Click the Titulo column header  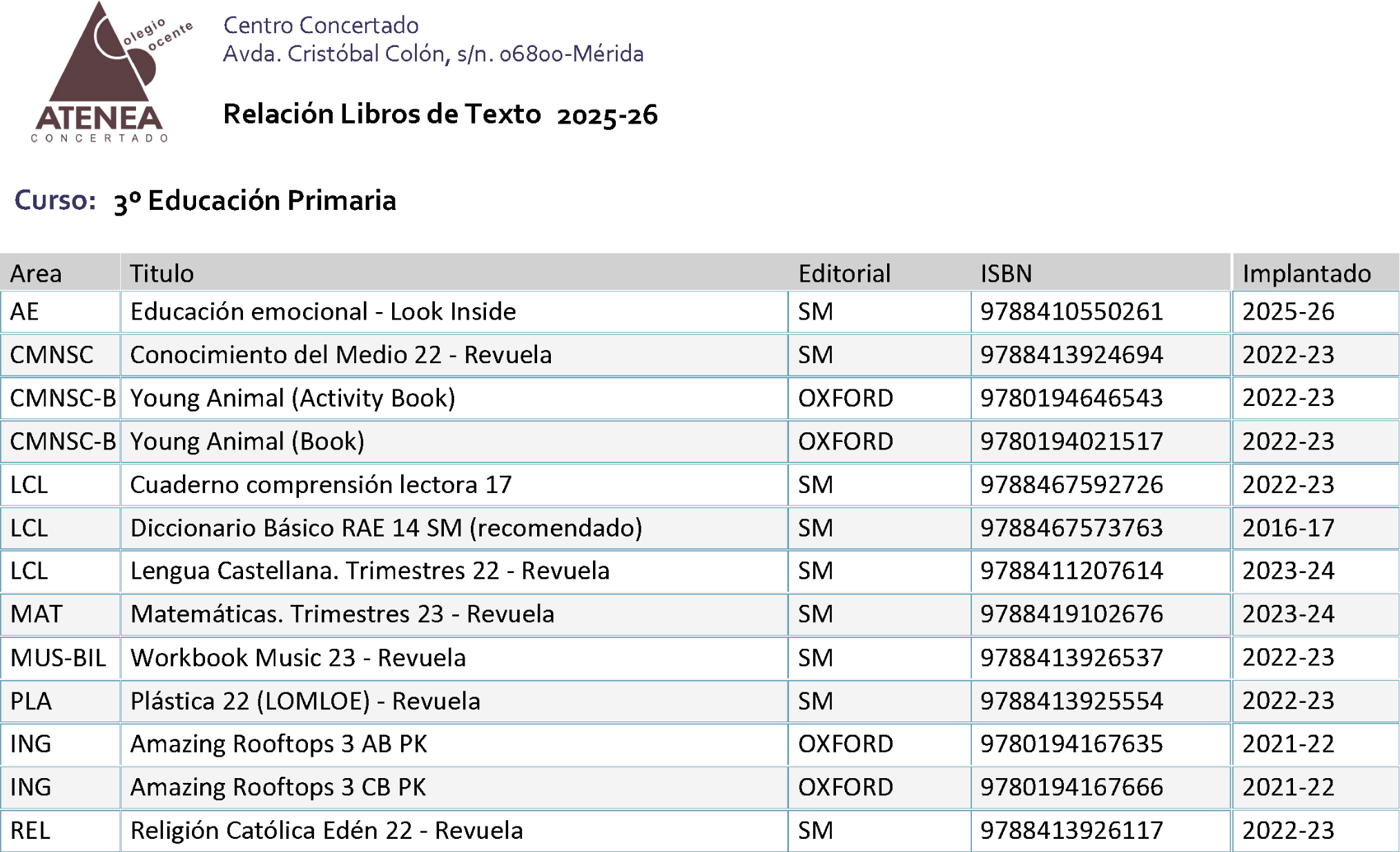[162, 273]
